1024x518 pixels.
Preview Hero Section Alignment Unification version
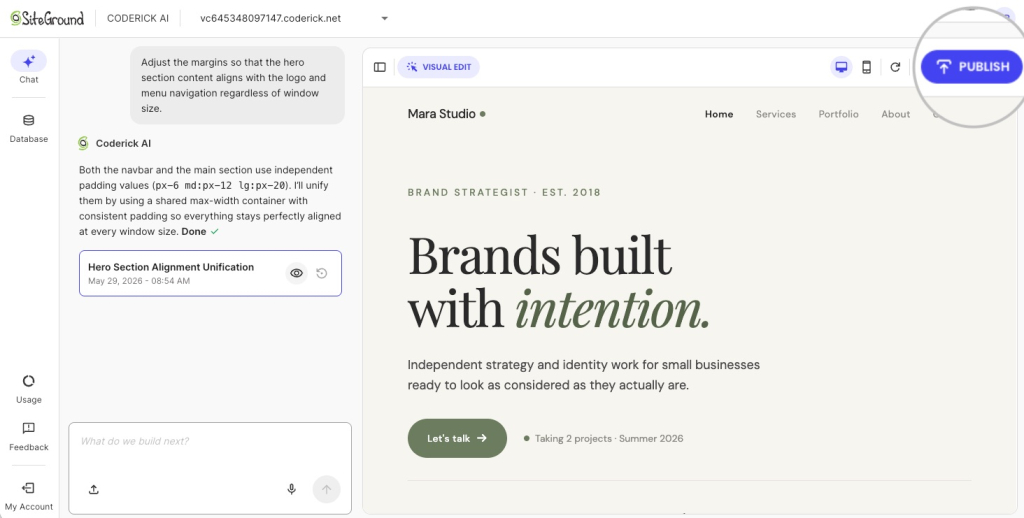(x=296, y=273)
